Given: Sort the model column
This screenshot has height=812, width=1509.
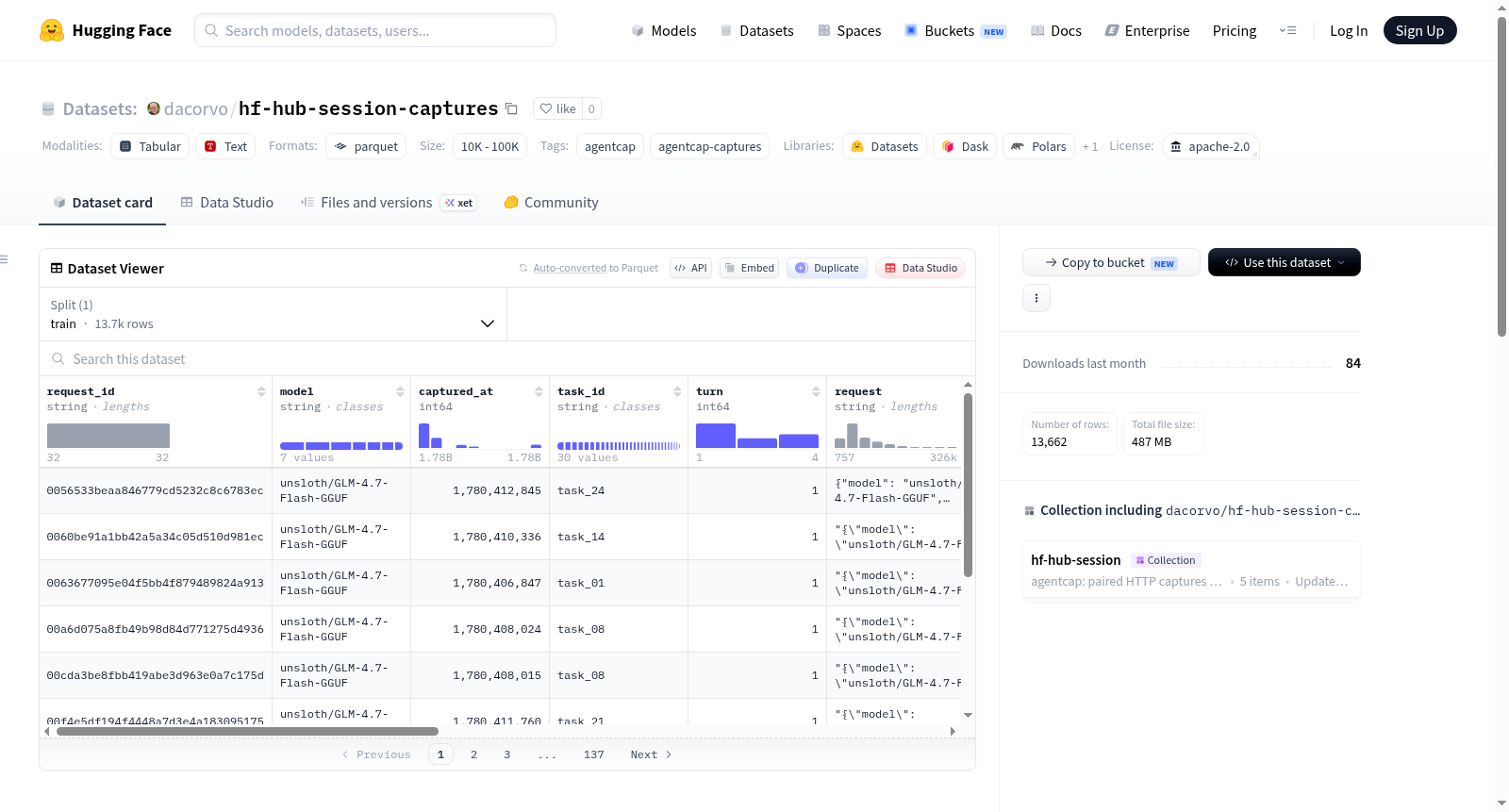Looking at the screenshot, I should (x=400, y=391).
